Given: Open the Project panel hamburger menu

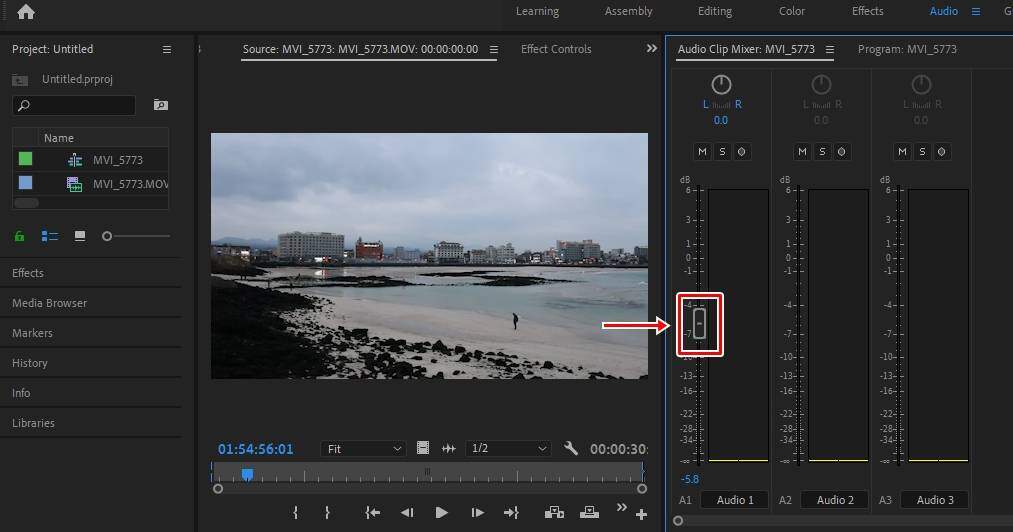Looking at the screenshot, I should pyautogui.click(x=167, y=49).
